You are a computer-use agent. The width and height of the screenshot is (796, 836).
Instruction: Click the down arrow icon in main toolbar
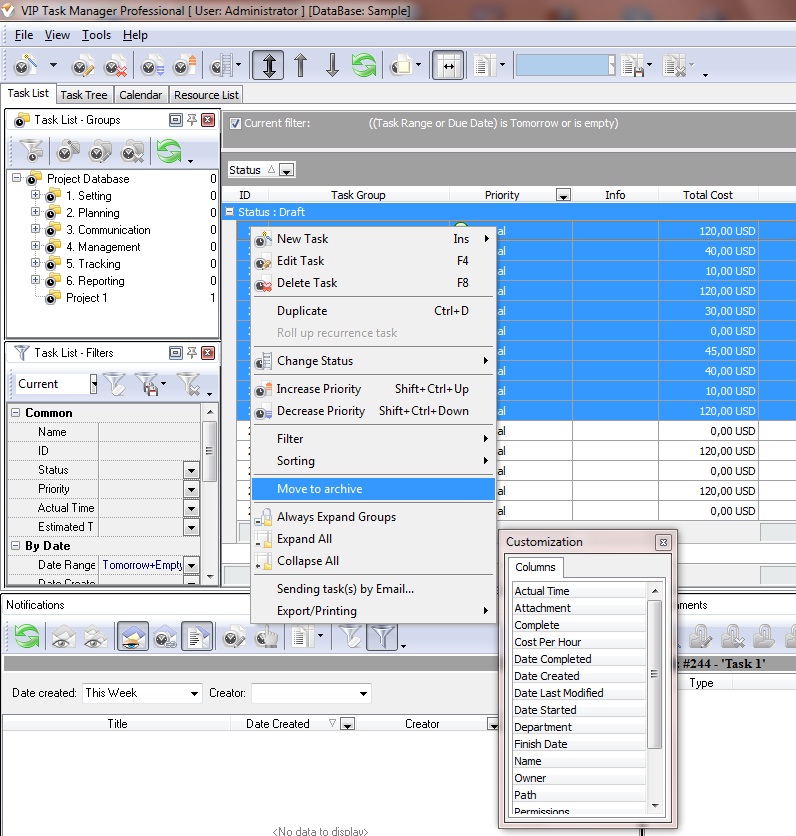[x=333, y=66]
